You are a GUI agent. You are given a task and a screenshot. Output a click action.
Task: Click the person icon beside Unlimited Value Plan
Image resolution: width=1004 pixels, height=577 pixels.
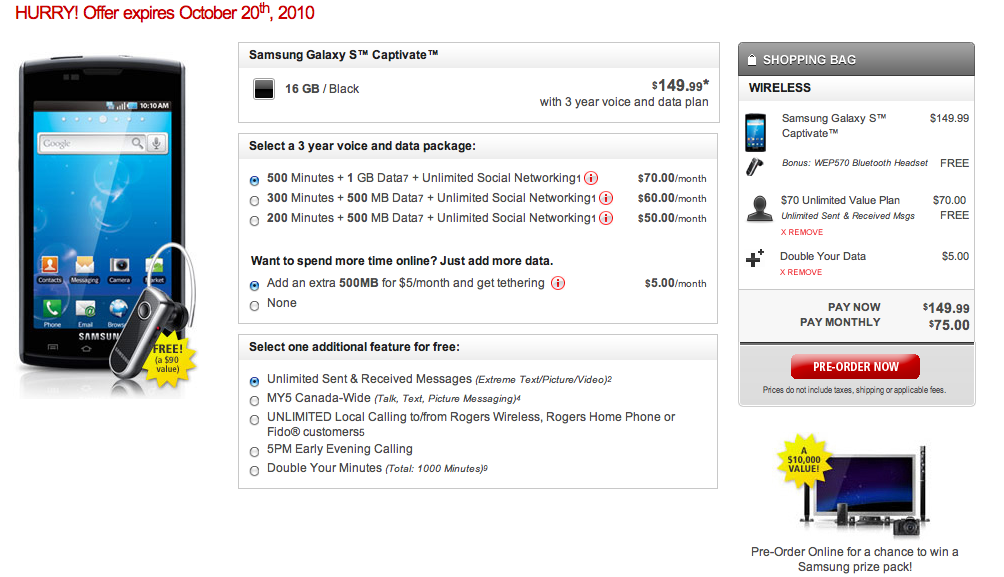click(757, 208)
